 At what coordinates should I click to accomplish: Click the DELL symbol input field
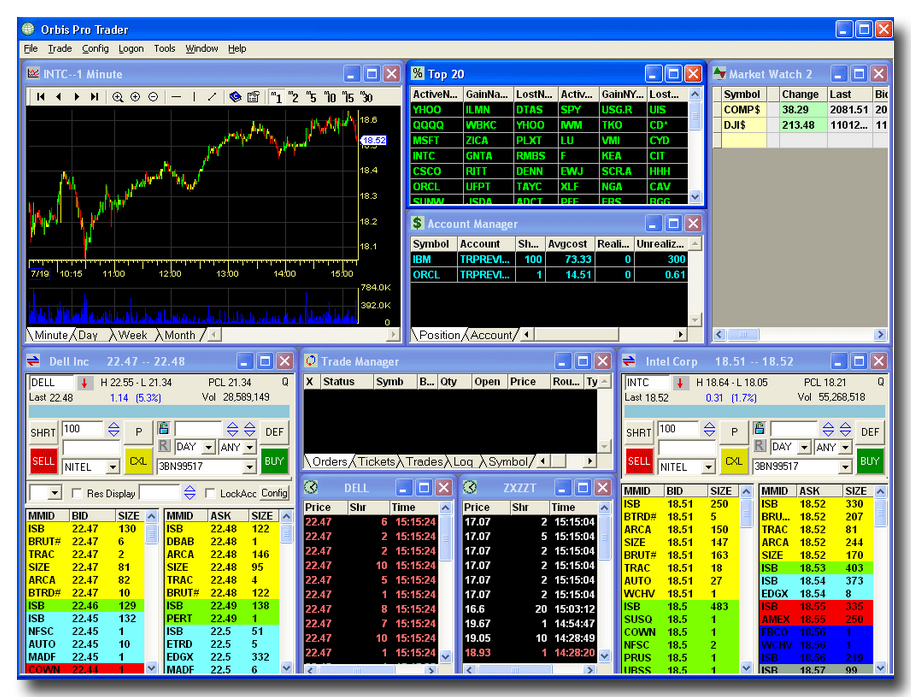(x=51, y=383)
